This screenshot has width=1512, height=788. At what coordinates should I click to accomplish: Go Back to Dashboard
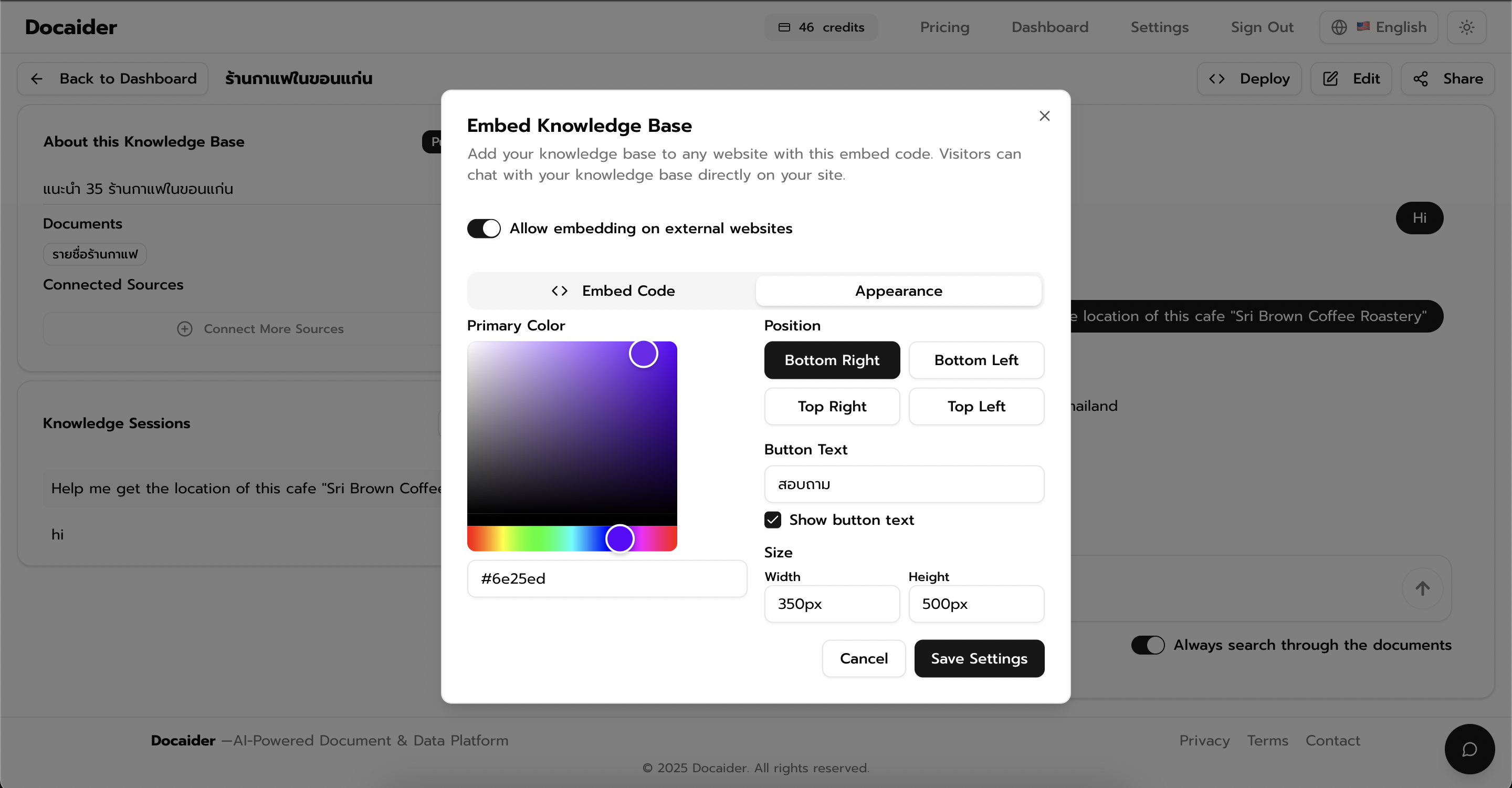tap(113, 79)
